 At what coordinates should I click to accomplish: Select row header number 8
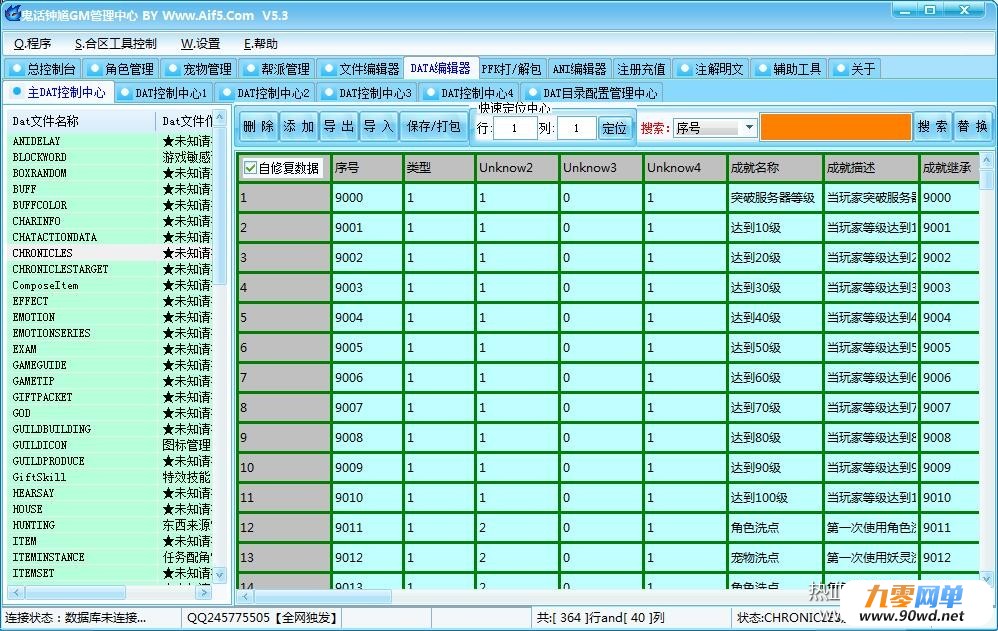tap(284, 408)
